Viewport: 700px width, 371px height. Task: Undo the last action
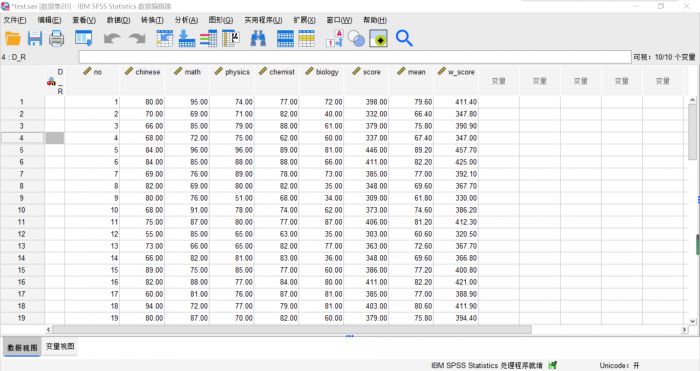pyautogui.click(x=112, y=38)
